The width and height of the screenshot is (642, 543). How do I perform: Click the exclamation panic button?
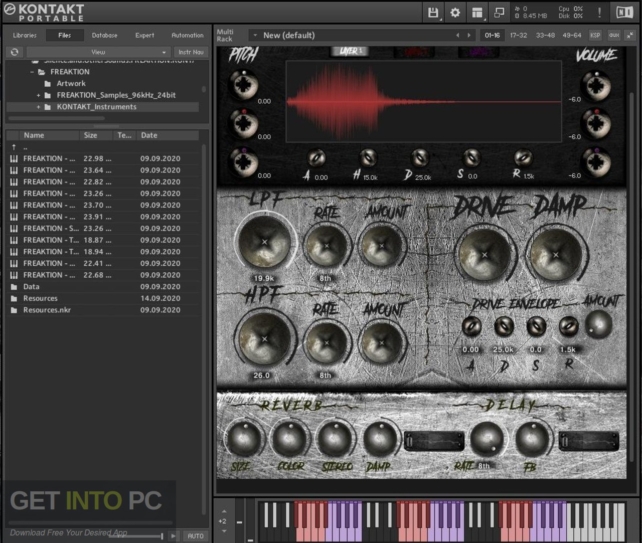pyautogui.click(x=599, y=12)
